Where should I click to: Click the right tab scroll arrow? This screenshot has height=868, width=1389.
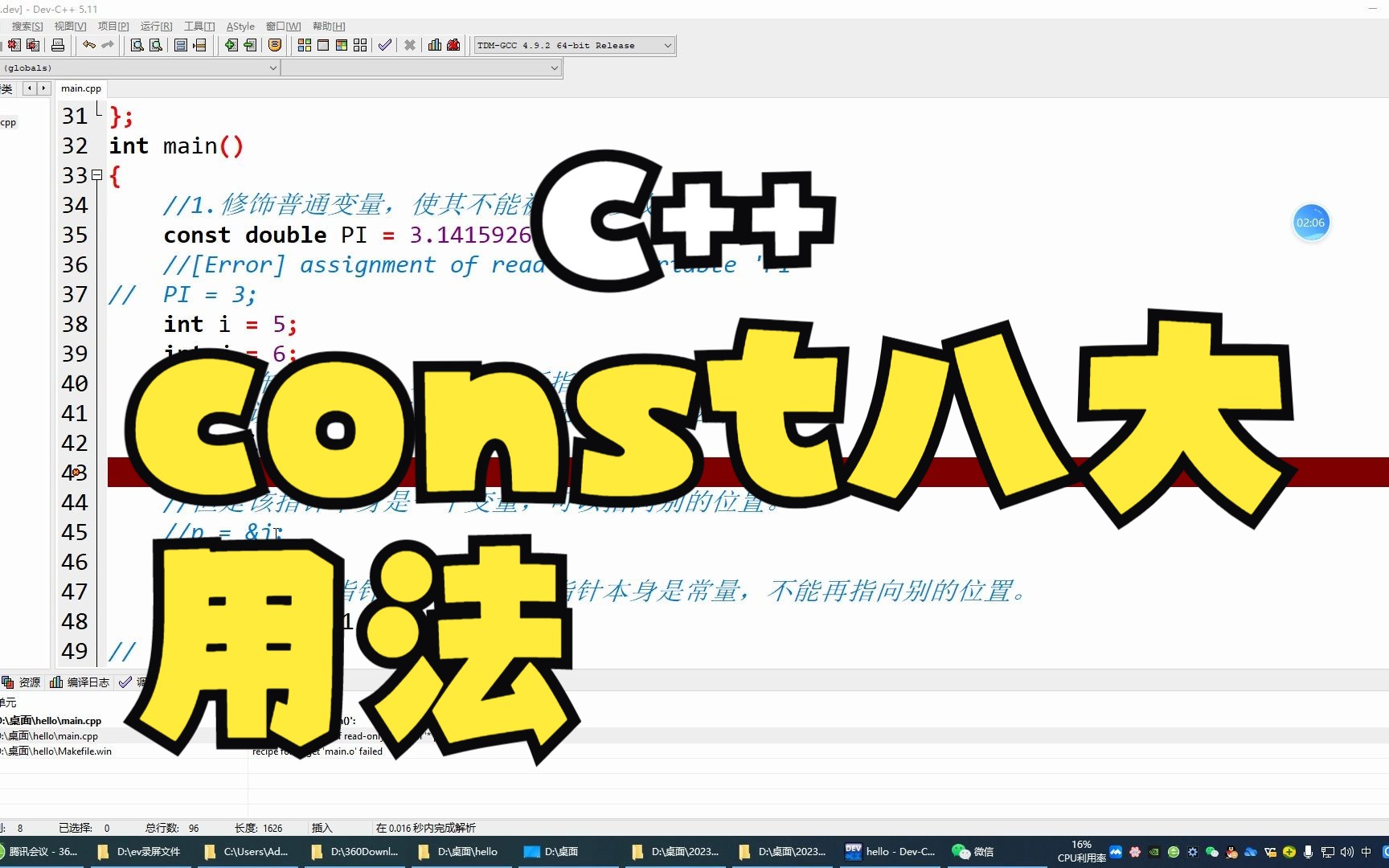[x=44, y=88]
